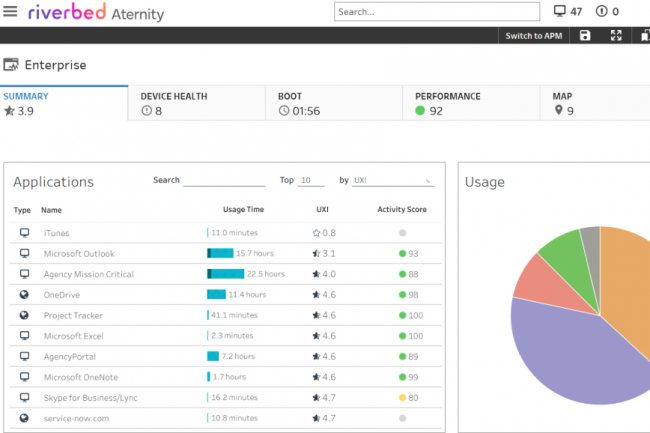Click the Applications search field
Viewport: 650px width, 433px height.
click(224, 181)
